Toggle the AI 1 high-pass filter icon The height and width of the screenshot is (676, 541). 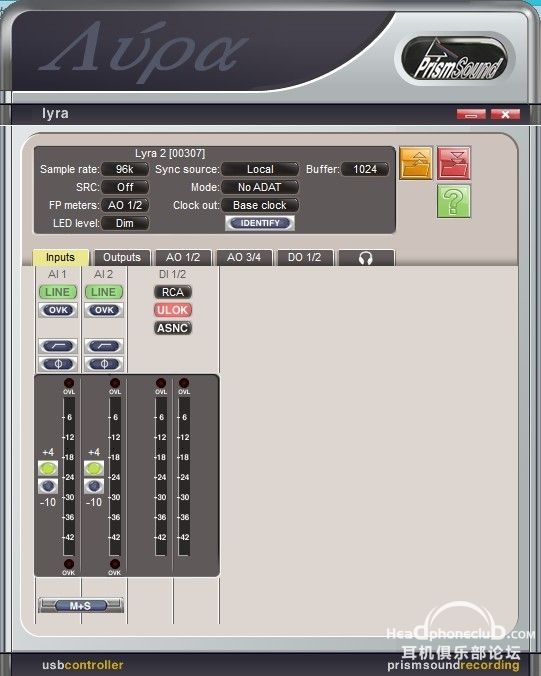[x=58, y=346]
